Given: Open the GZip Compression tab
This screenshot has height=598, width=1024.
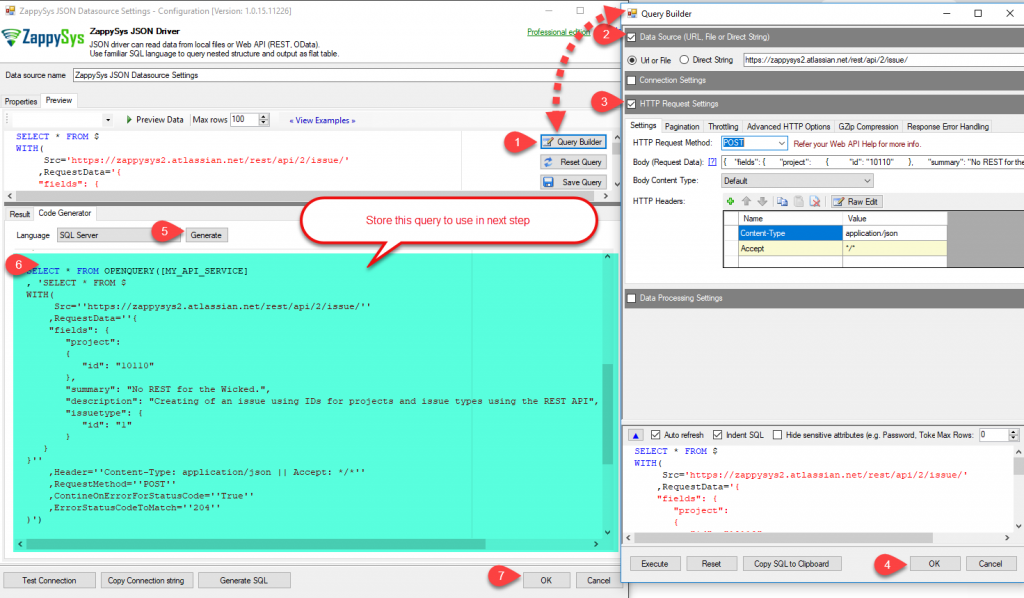Looking at the screenshot, I should (868, 127).
